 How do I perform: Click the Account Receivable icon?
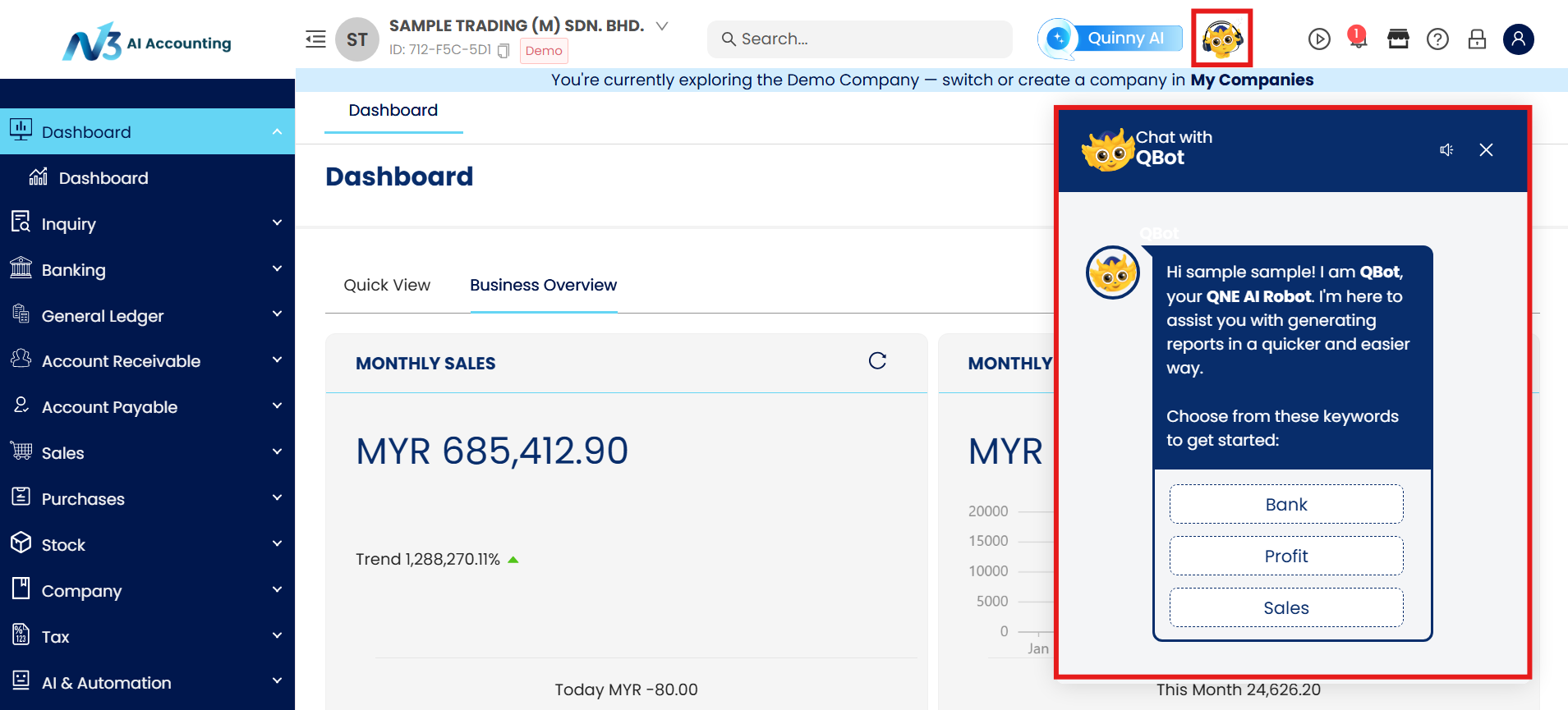coord(21,359)
